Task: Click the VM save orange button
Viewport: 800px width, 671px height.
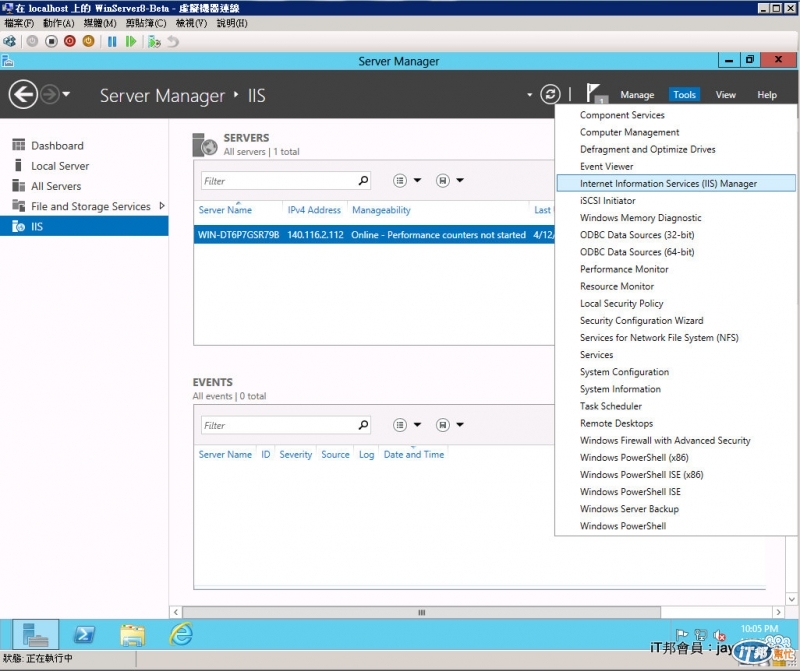Action: 88,41
